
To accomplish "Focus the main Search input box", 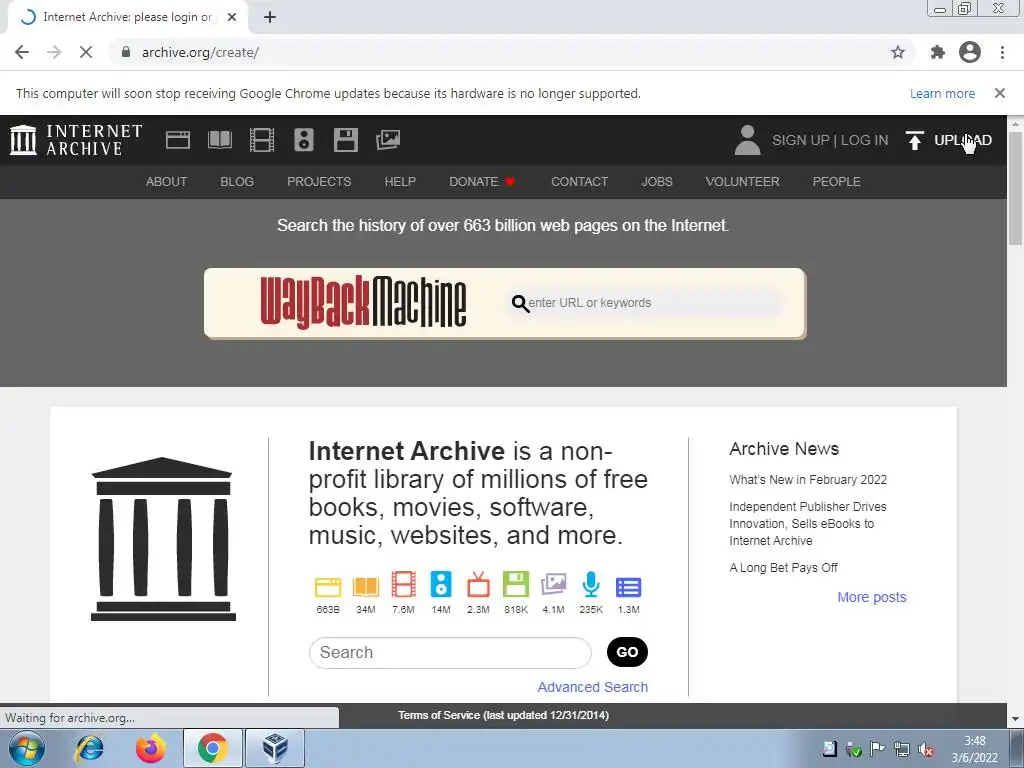I will (451, 652).
